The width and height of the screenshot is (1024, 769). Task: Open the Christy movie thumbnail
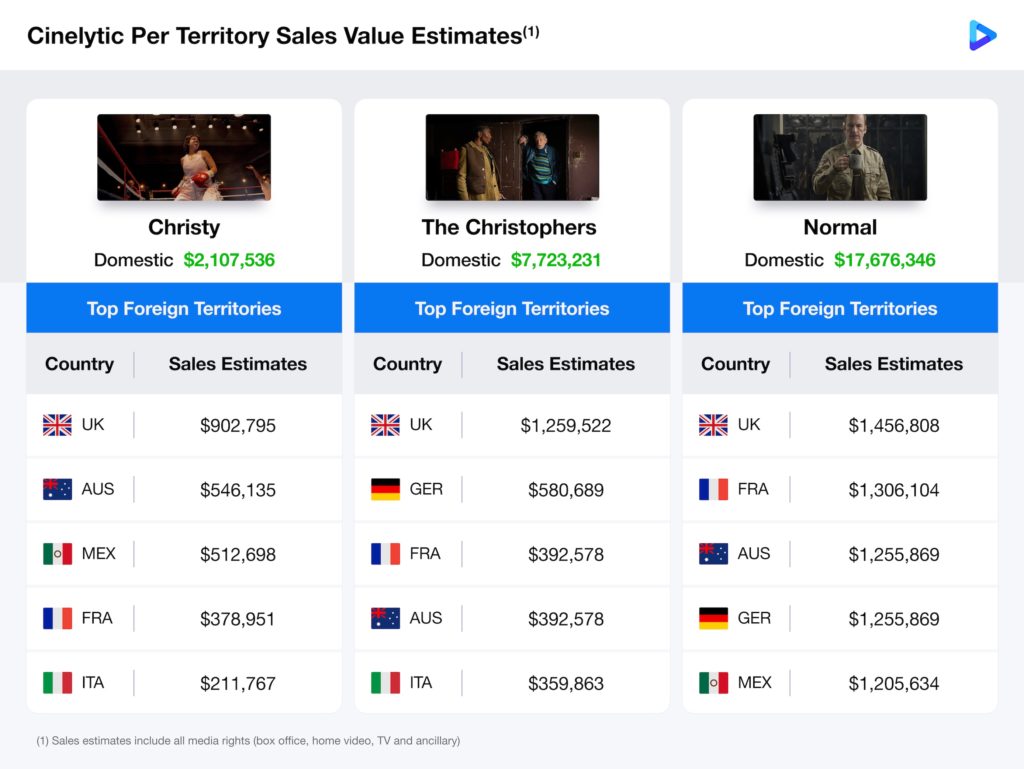point(184,157)
